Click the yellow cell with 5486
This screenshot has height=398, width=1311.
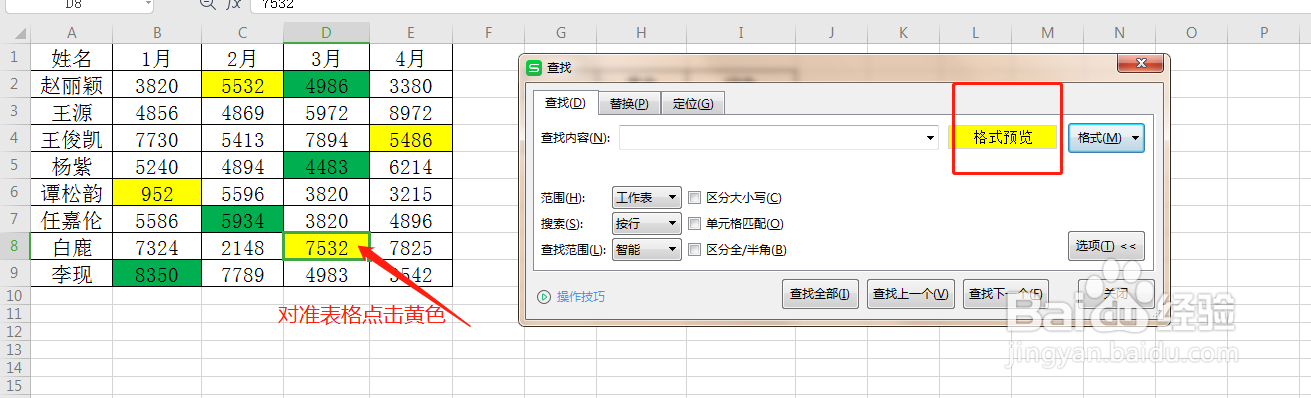coord(411,139)
